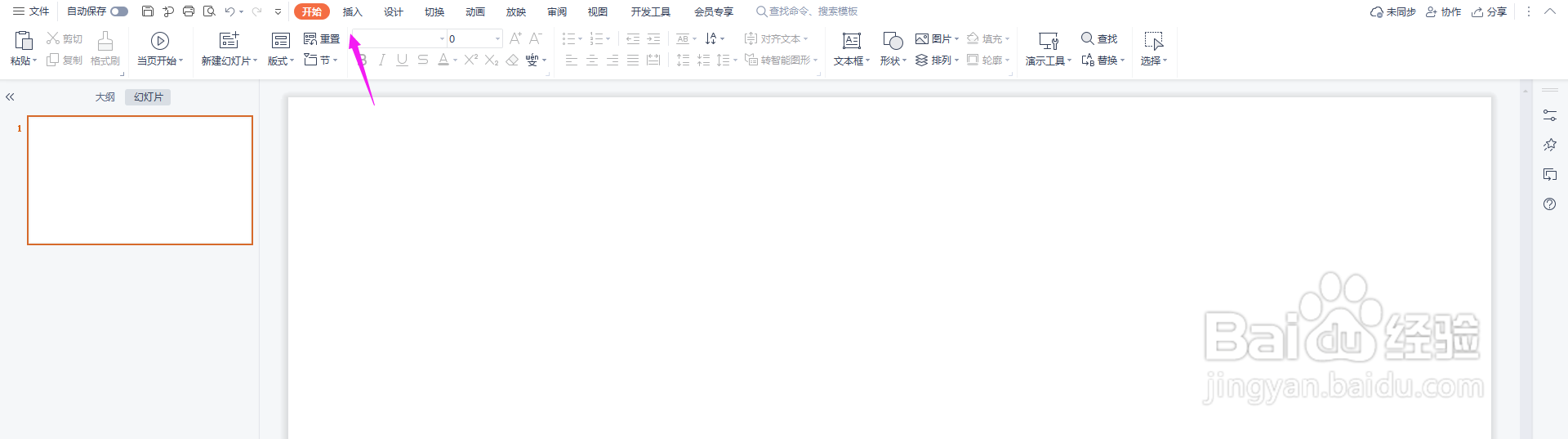This screenshot has width=1568, height=439.
Task: Toggle Underline formatting
Action: (x=402, y=60)
